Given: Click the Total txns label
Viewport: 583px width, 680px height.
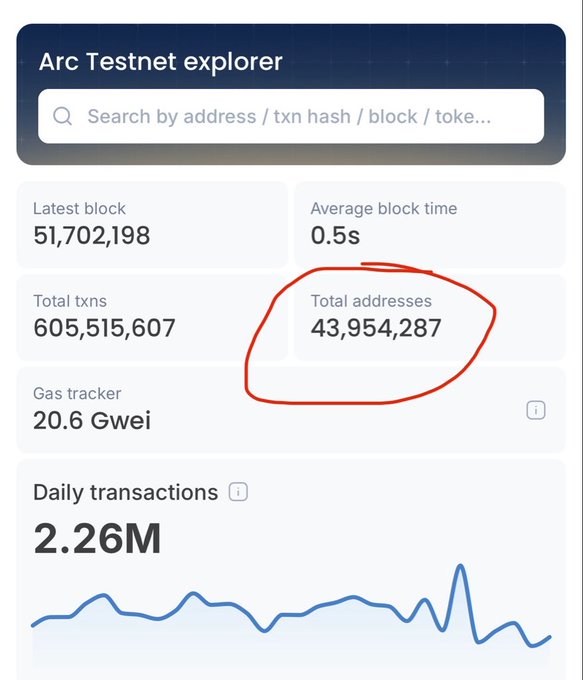Looking at the screenshot, I should (x=70, y=301).
